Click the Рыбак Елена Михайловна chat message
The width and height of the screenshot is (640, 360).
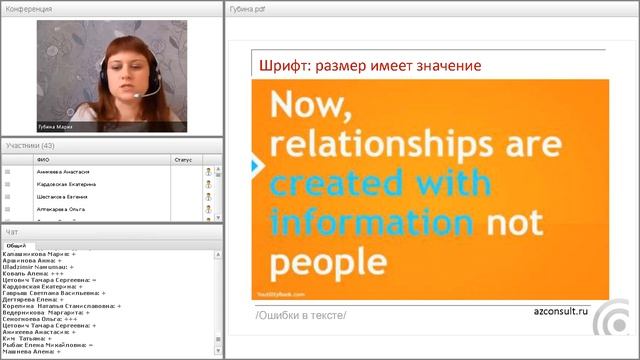pyautogui.click(x=47, y=345)
